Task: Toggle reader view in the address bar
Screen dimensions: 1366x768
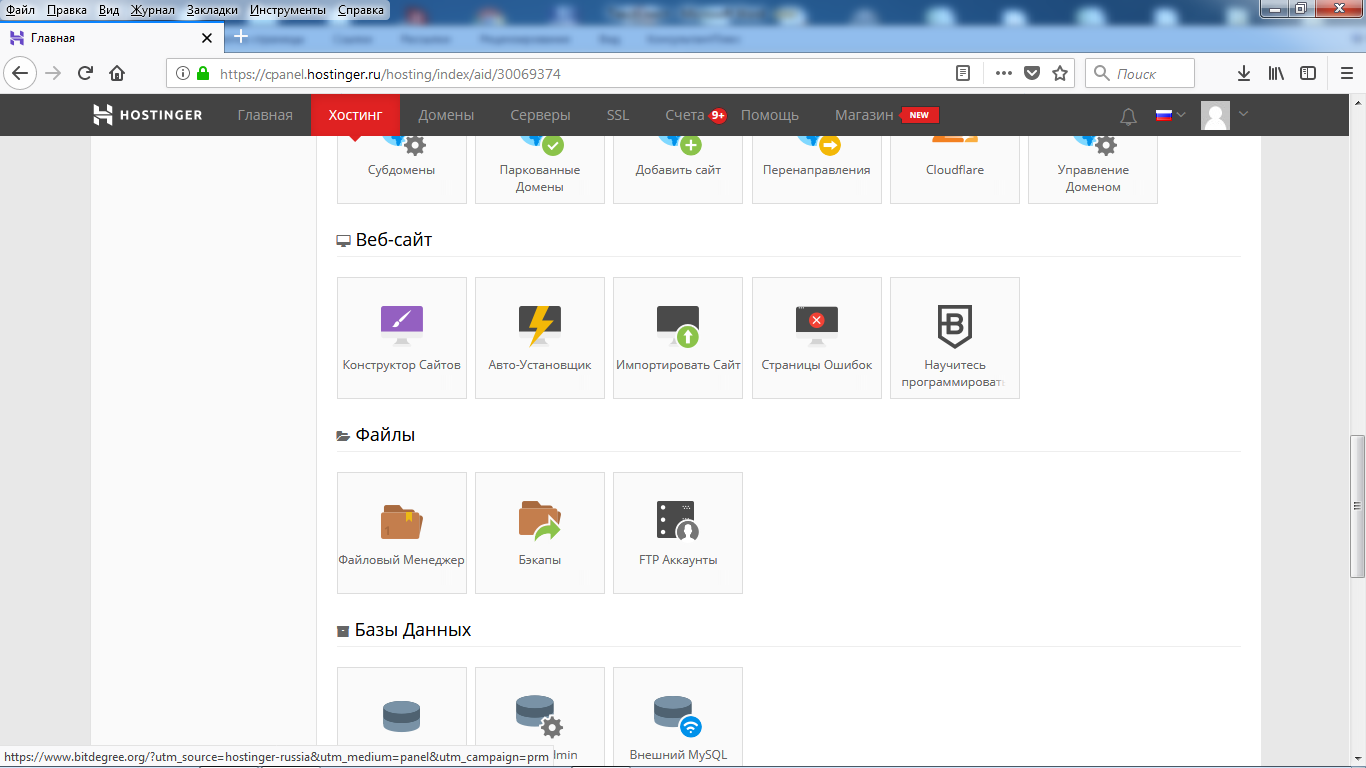Action: tap(963, 73)
